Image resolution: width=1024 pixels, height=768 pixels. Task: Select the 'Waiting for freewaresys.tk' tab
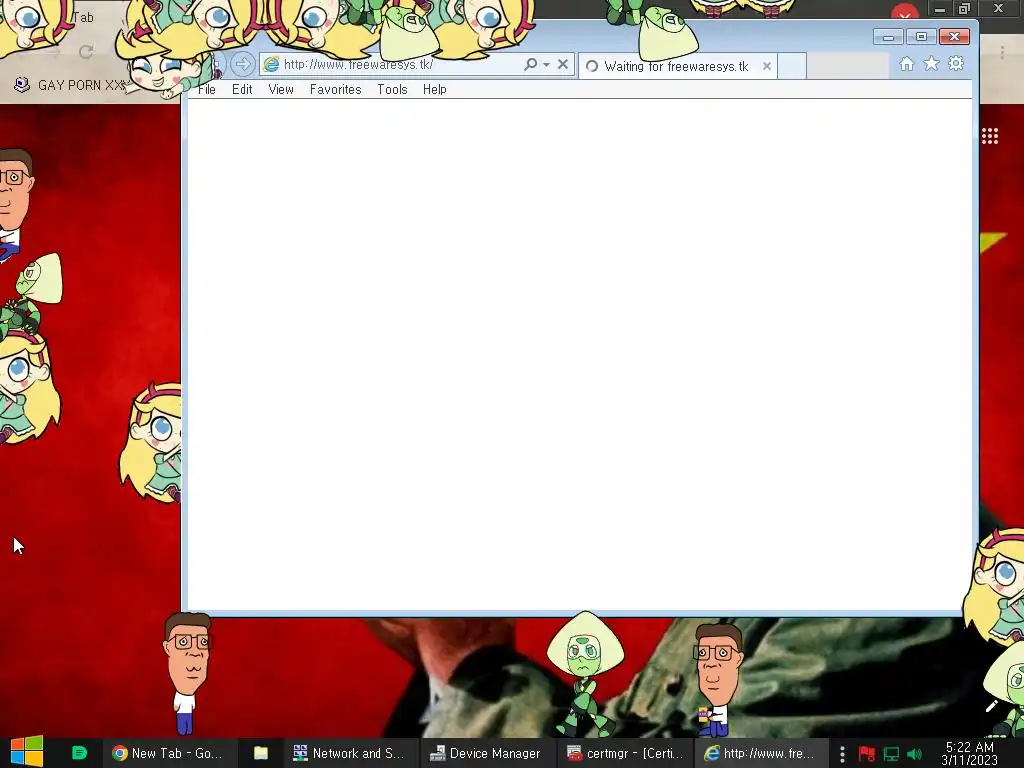pyautogui.click(x=676, y=66)
